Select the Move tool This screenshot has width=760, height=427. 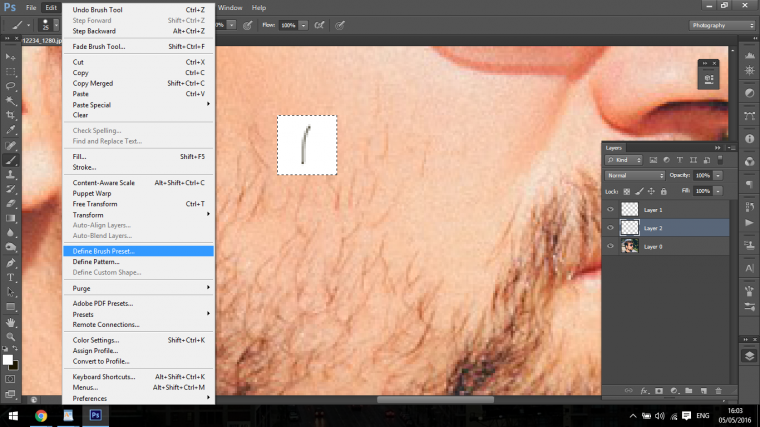(10, 57)
